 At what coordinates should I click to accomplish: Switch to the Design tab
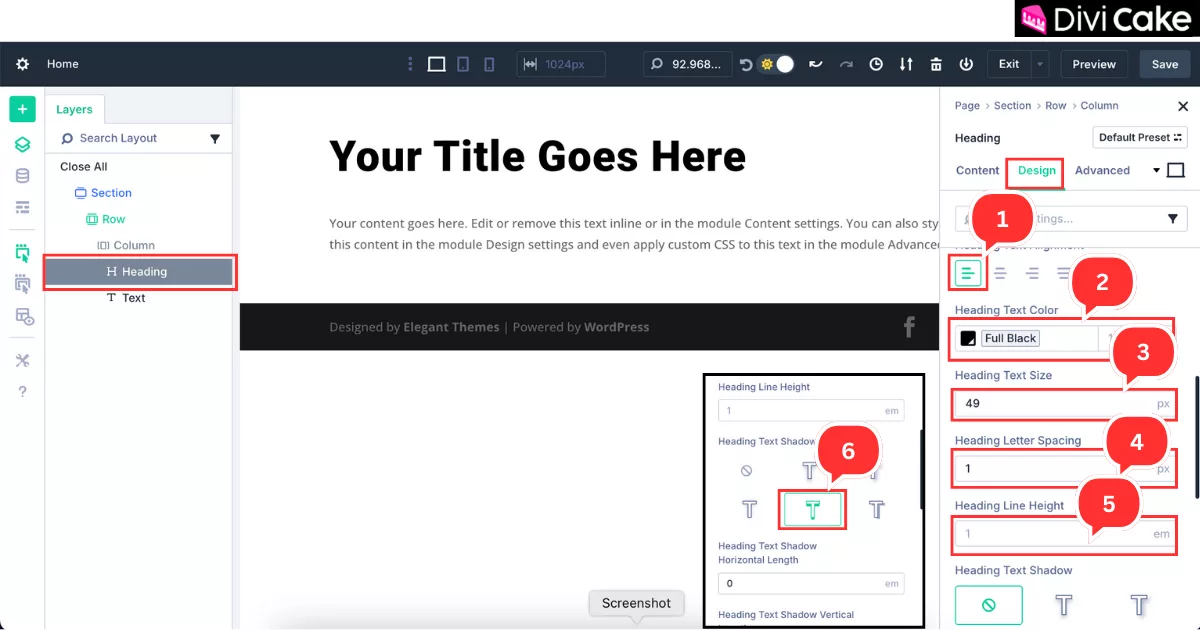[x=1036, y=171]
